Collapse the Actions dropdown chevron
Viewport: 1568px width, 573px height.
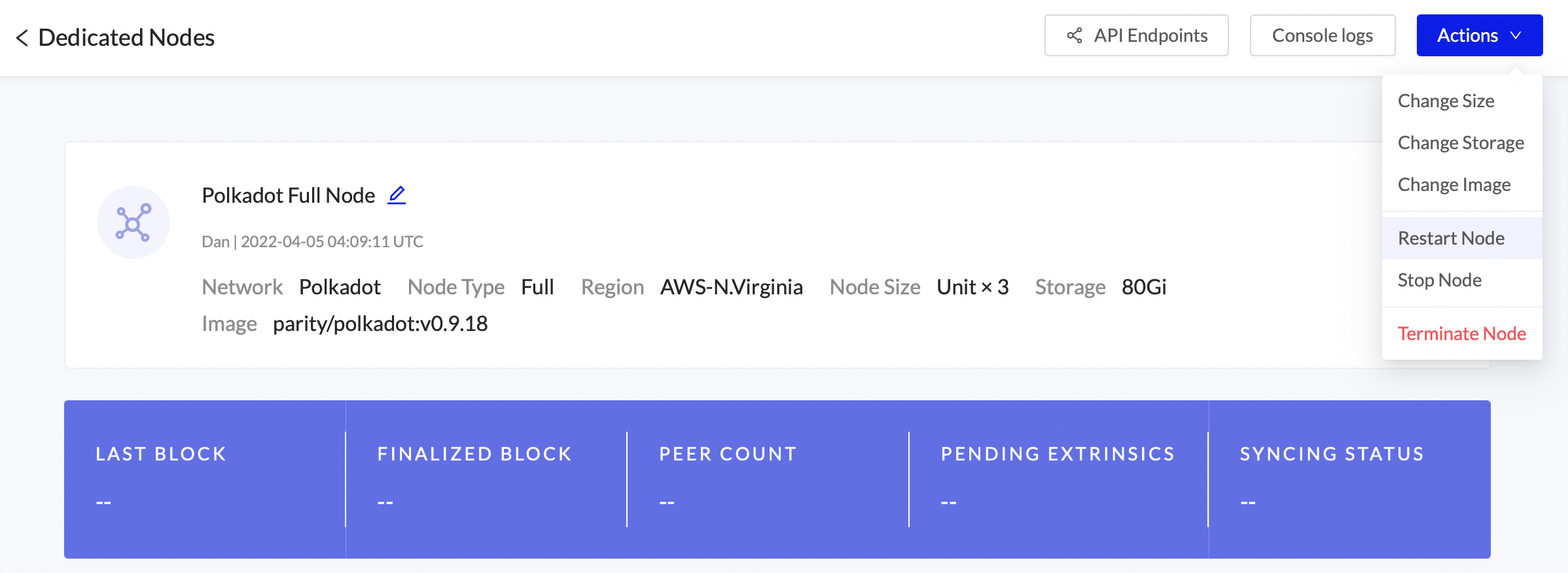click(1516, 35)
